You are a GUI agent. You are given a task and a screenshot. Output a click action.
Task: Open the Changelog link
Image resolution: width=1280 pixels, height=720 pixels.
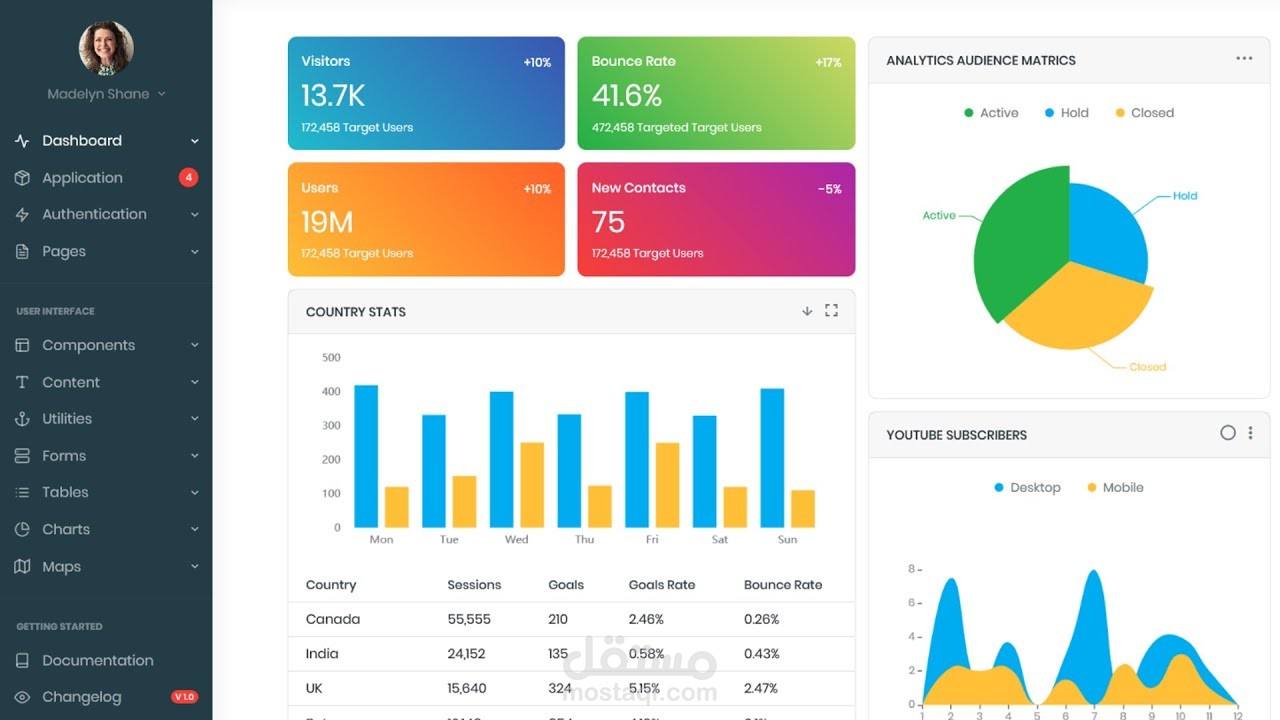(106, 697)
